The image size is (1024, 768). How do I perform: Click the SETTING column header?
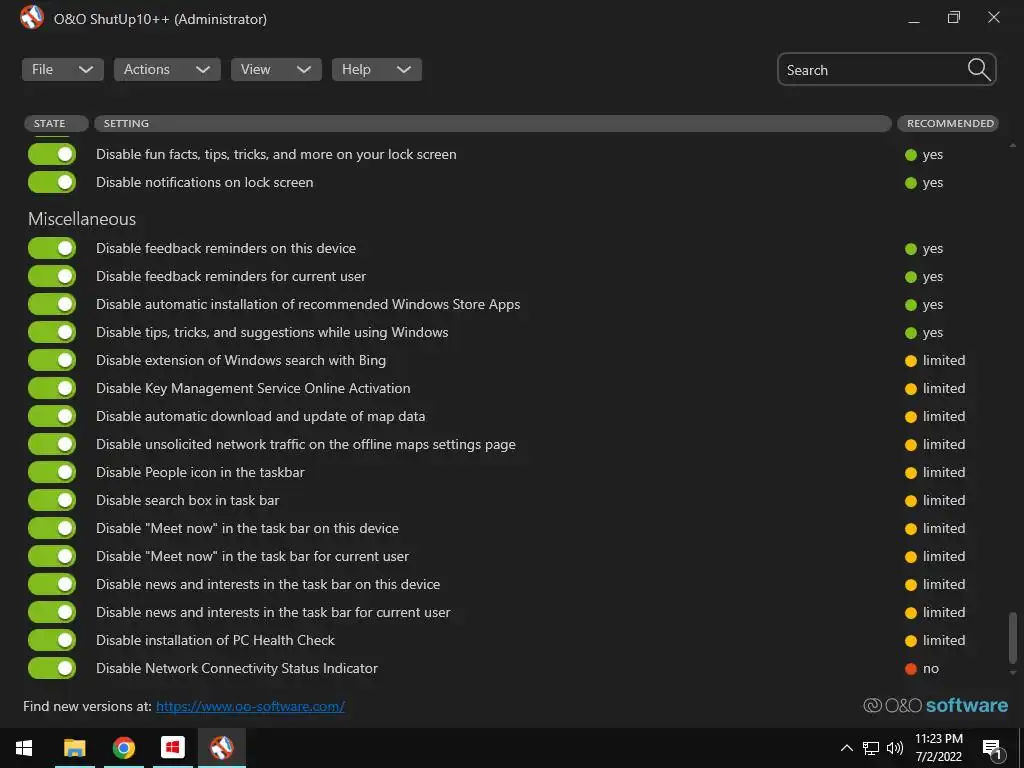(x=493, y=123)
